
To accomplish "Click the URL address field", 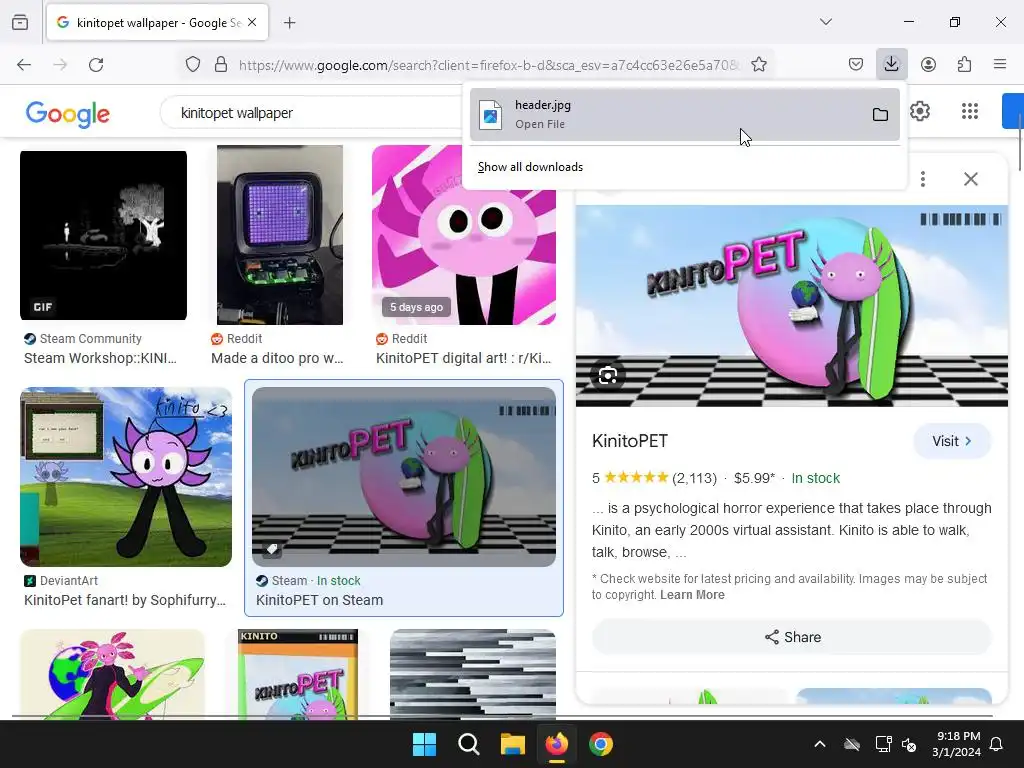I will (x=490, y=65).
